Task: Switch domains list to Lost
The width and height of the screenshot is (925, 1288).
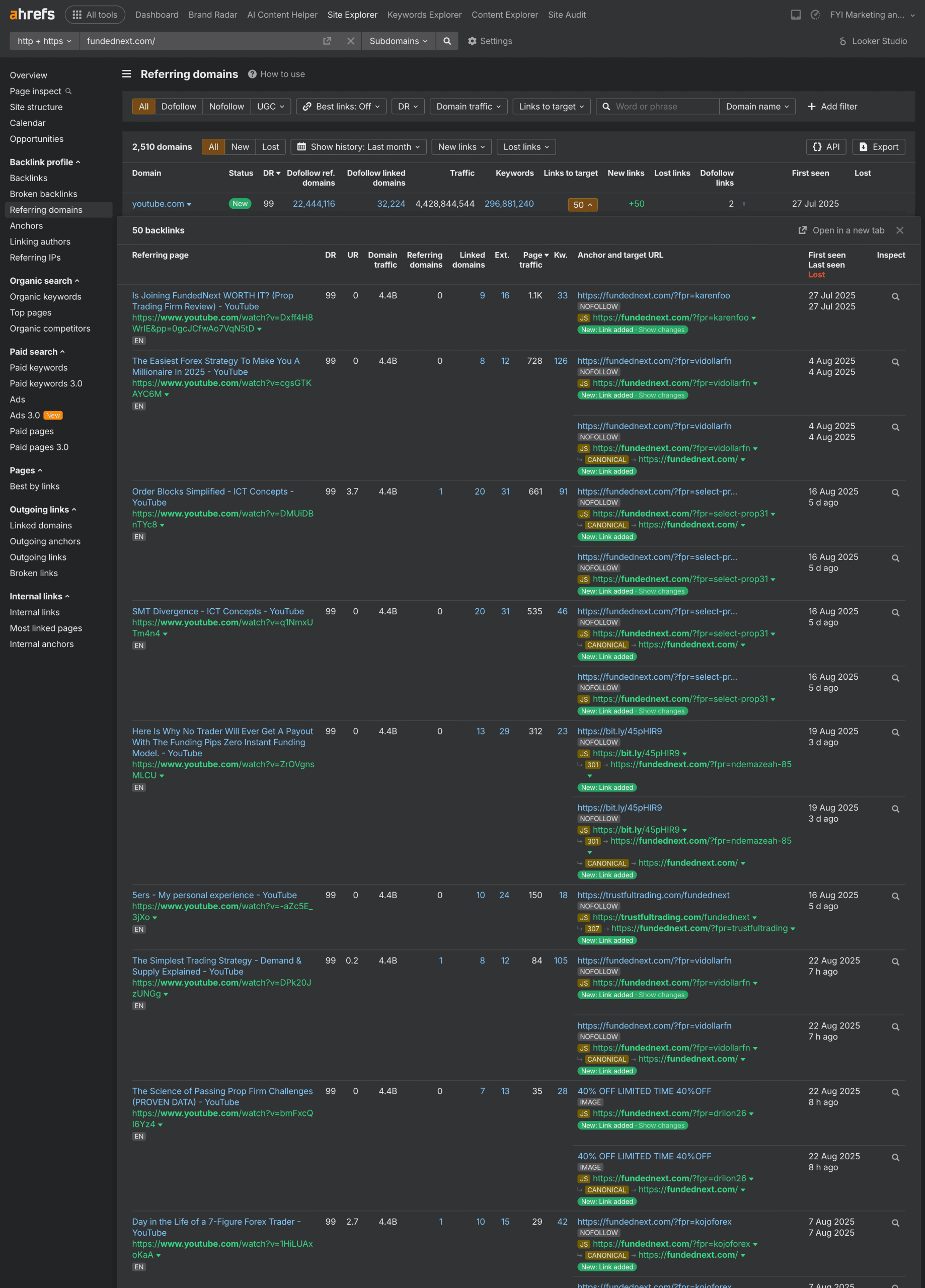Action: (270, 147)
